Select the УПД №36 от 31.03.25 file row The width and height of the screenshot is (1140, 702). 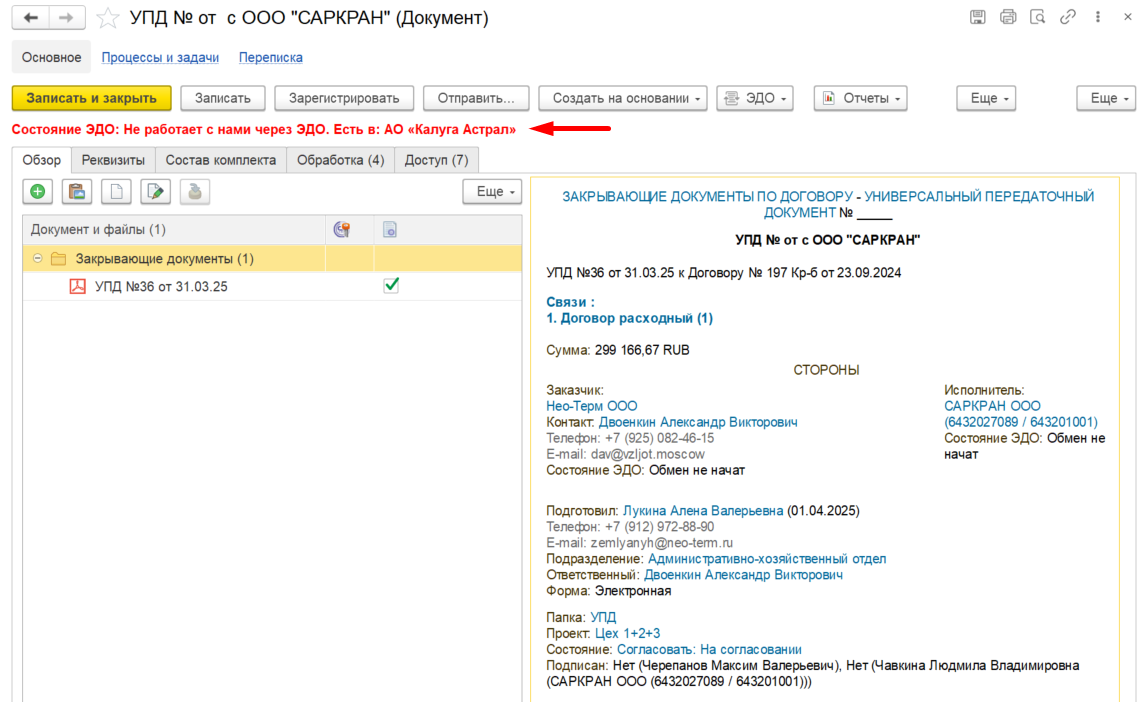tap(272, 286)
